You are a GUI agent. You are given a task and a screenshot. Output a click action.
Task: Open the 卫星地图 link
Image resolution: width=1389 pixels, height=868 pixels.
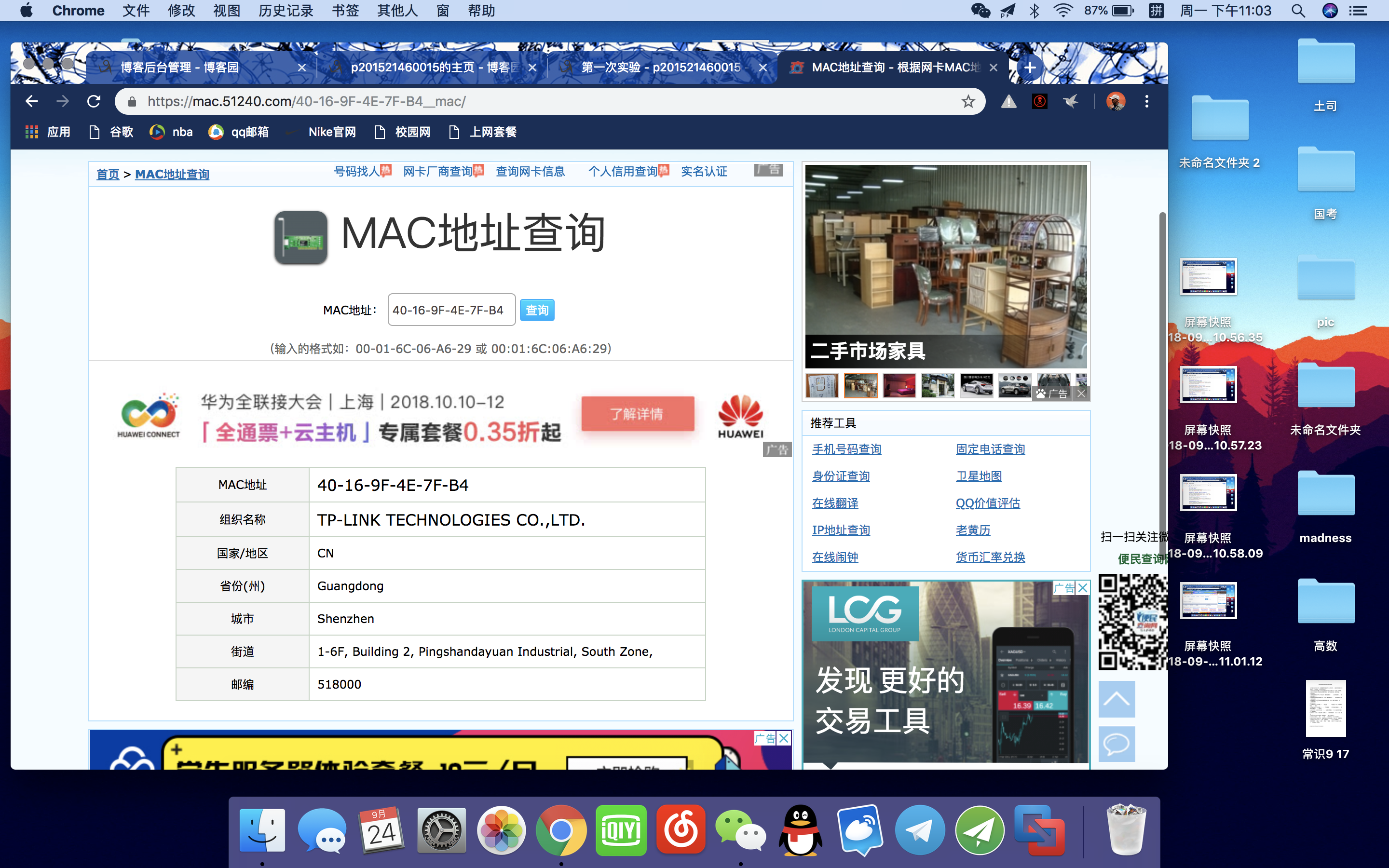[x=979, y=476]
